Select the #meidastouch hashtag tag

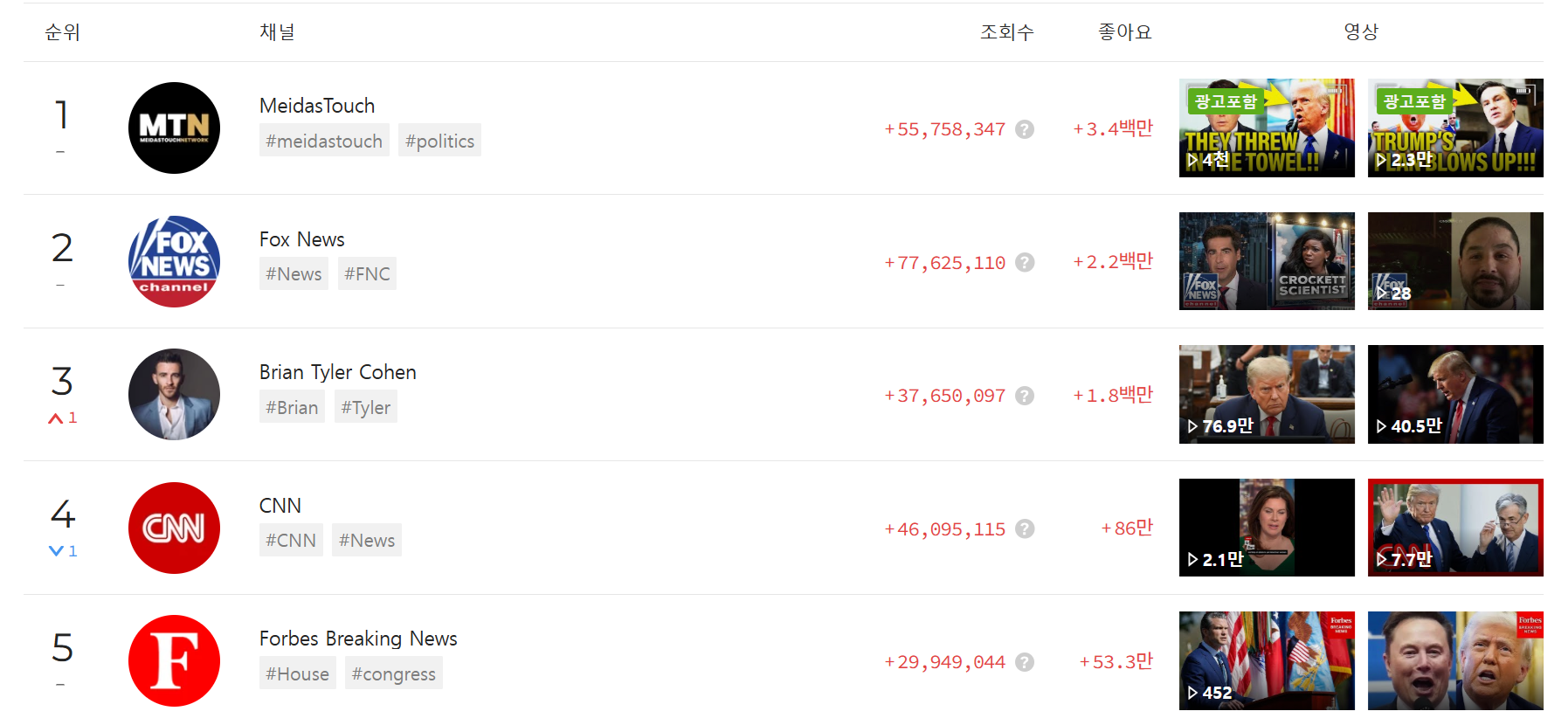point(324,141)
